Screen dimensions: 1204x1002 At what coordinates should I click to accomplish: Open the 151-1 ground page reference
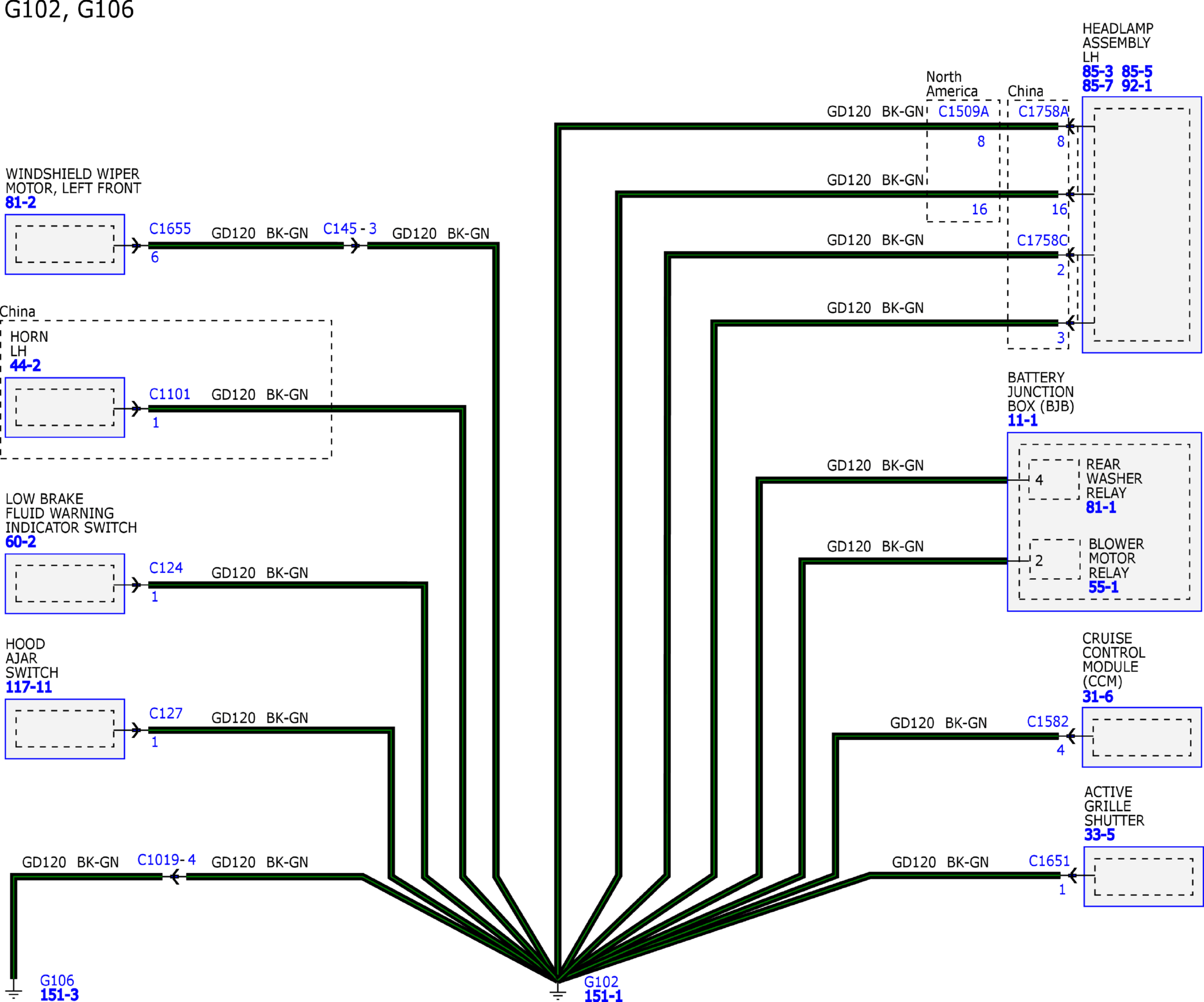click(603, 996)
